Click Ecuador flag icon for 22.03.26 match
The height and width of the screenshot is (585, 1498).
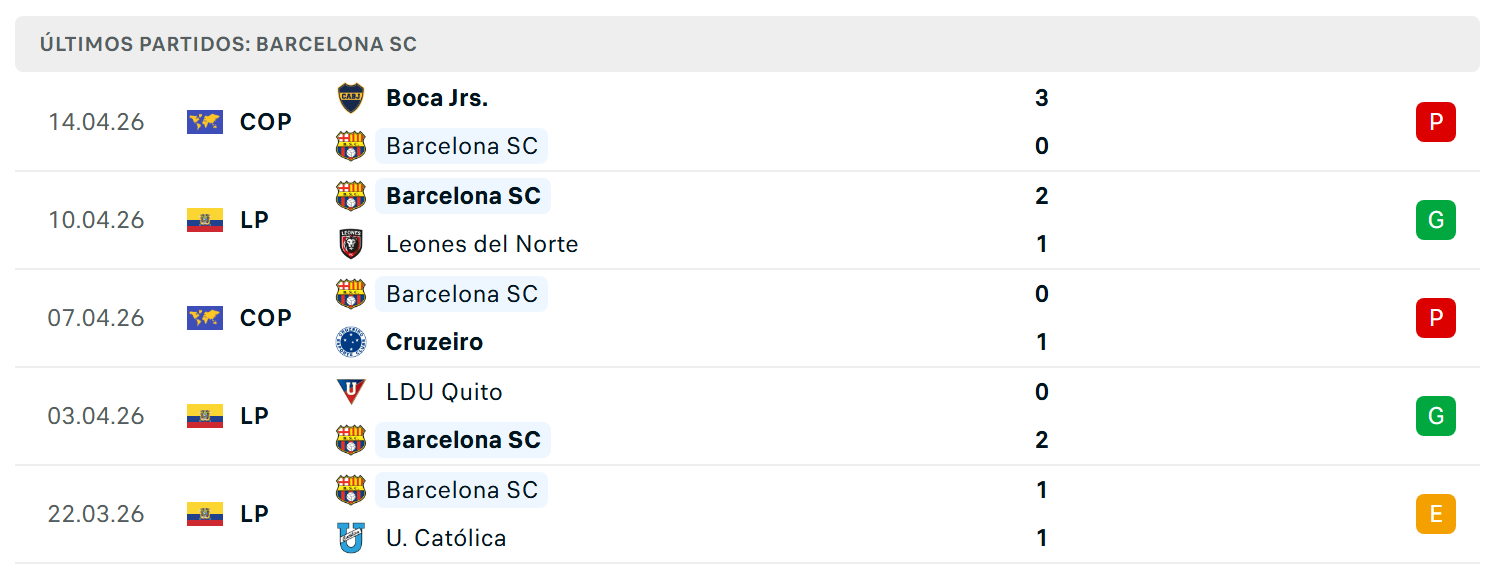point(205,514)
